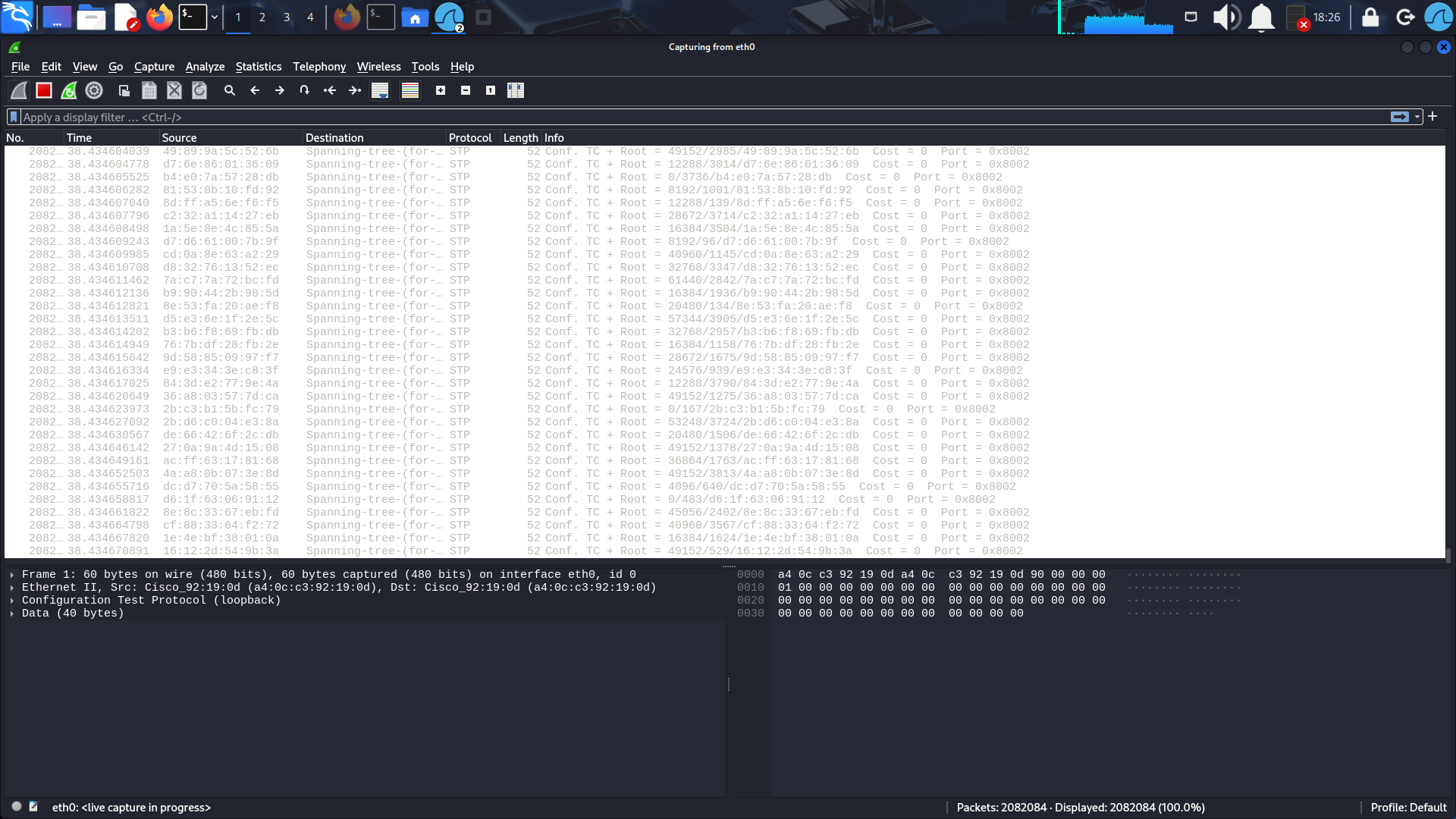The height and width of the screenshot is (819, 1456).
Task: Go to specified packet icon
Action: [305, 90]
